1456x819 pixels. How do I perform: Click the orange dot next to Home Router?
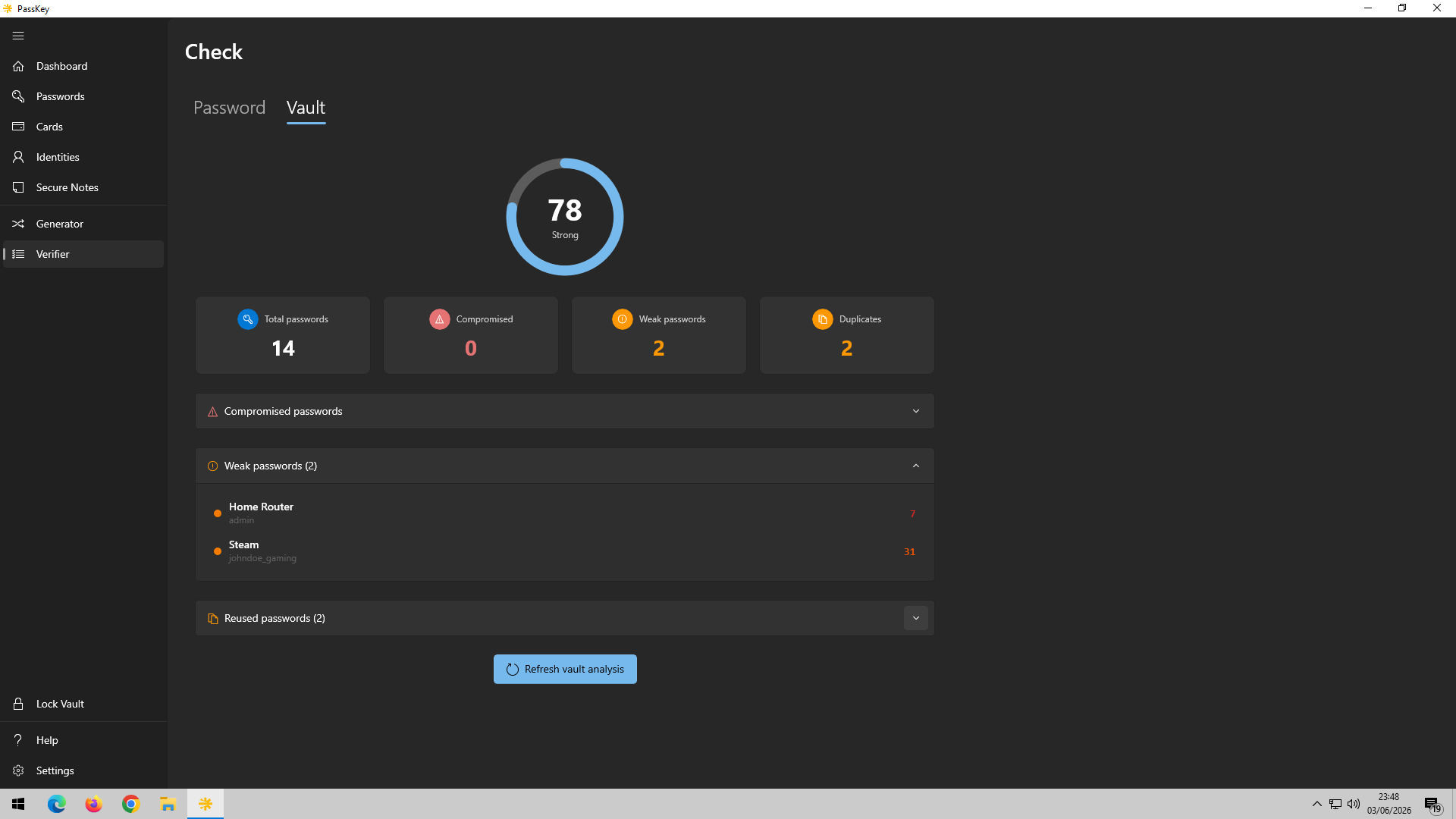pyautogui.click(x=218, y=513)
